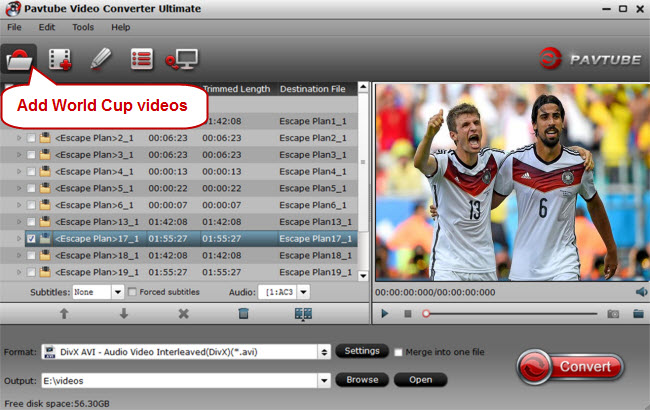The height and width of the screenshot is (410, 650).
Task: Click the Pavtube app logo in title bar
Action: pos(13,9)
